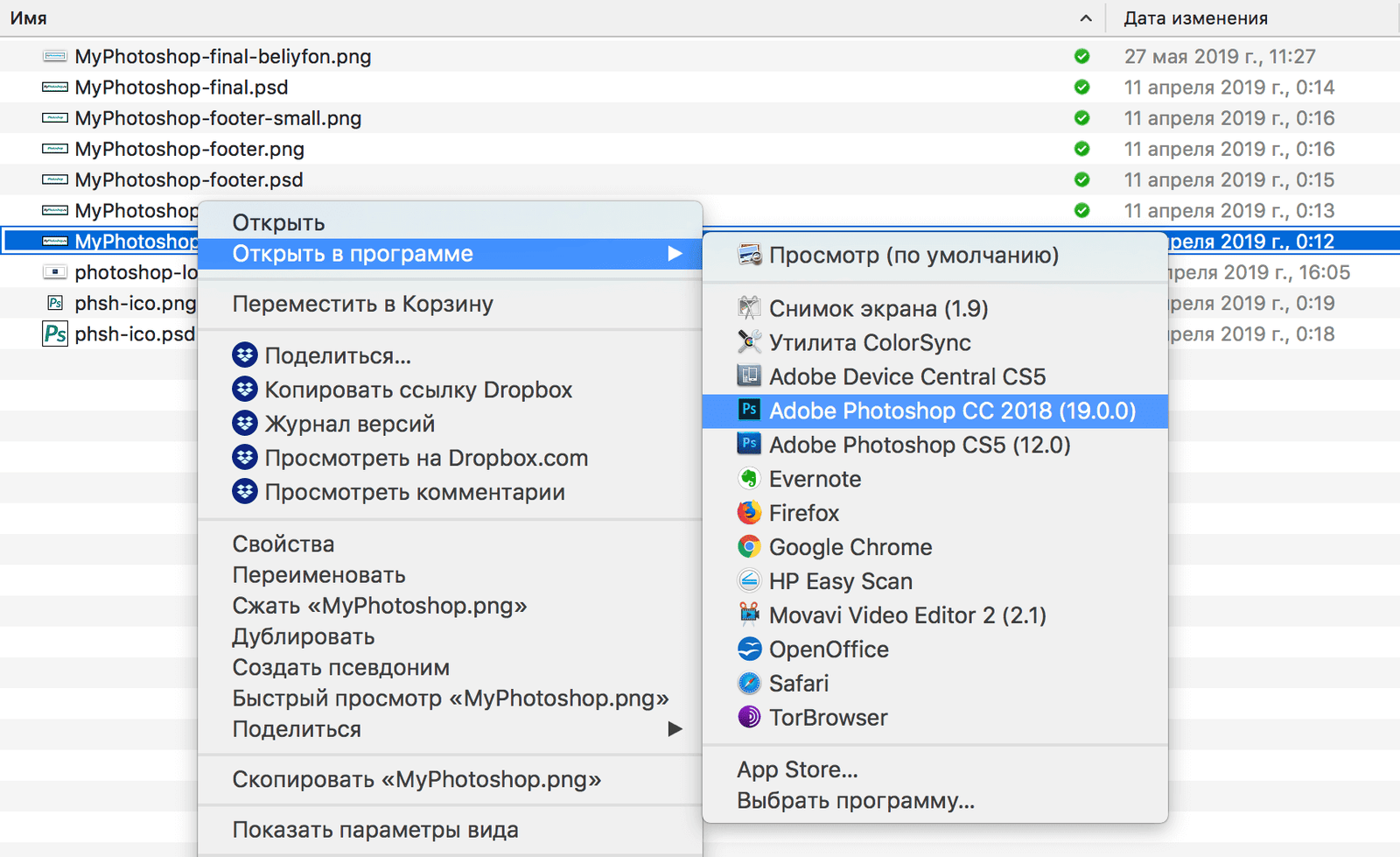Click the Firefox icon in submenu
The height and width of the screenshot is (857, 1400).
(749, 513)
